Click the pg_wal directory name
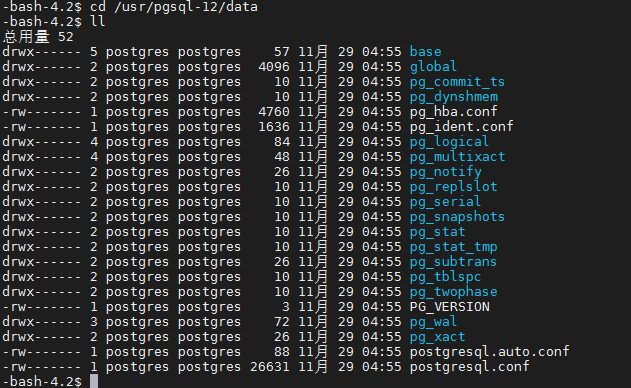 pos(433,322)
